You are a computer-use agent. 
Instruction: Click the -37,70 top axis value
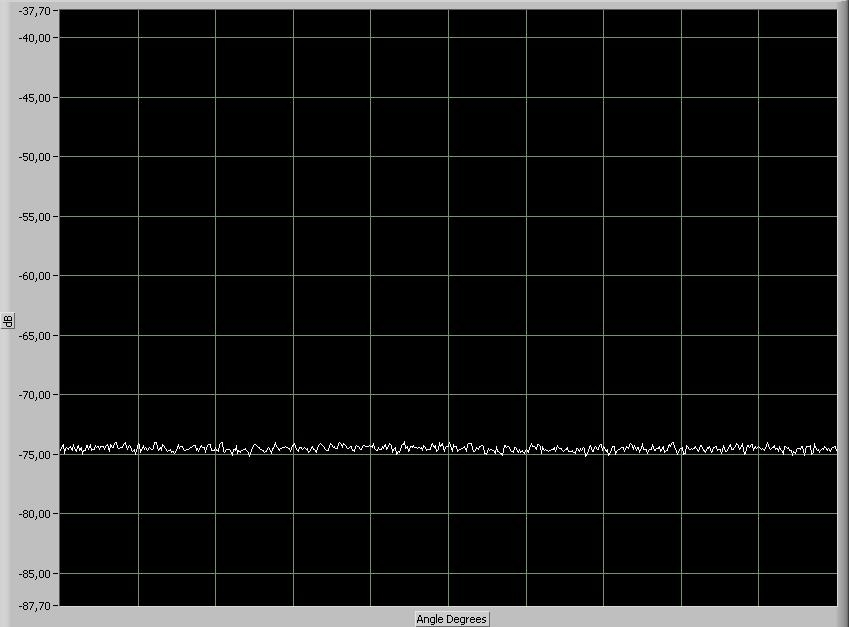coord(35,11)
